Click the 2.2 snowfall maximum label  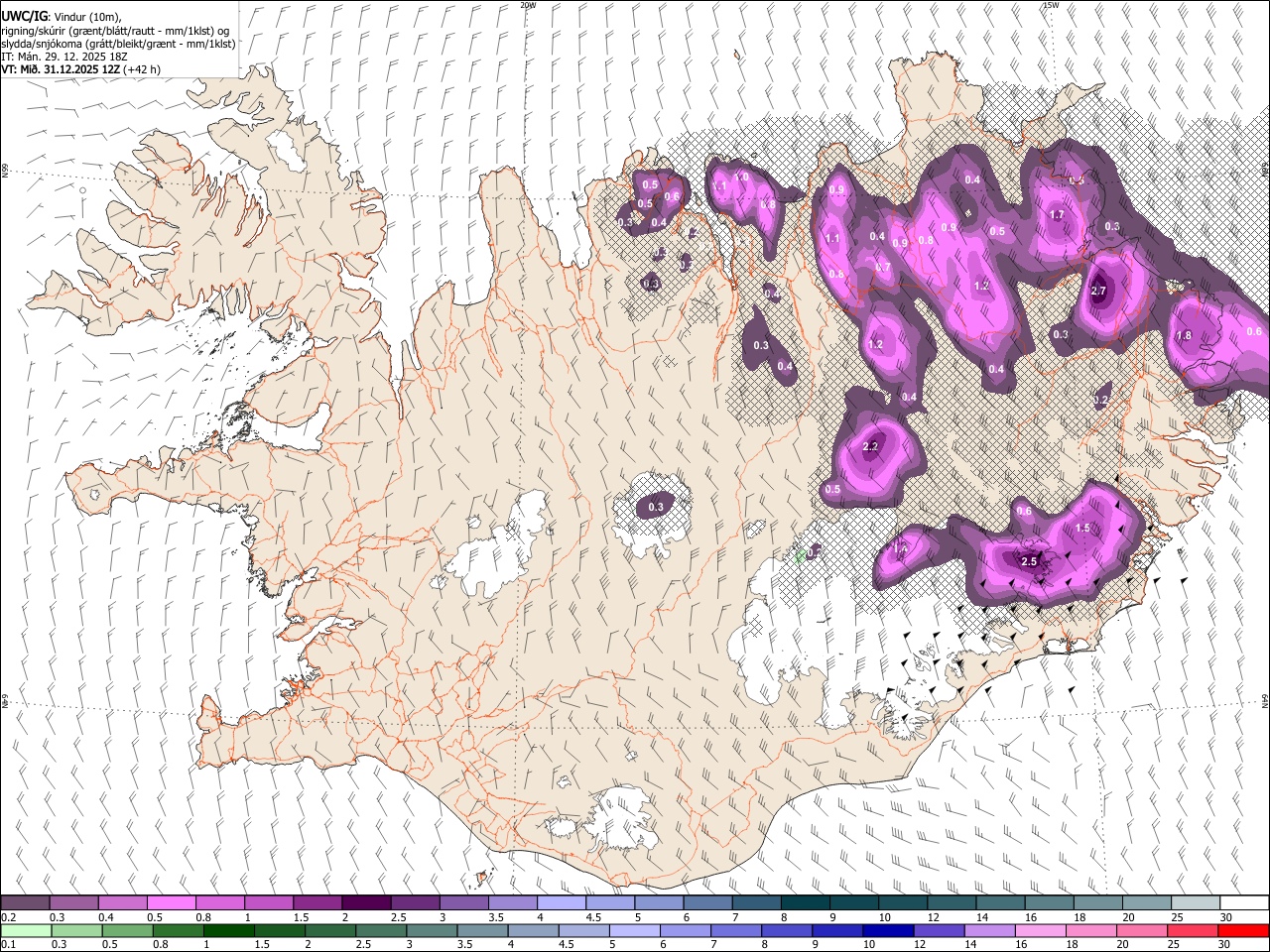point(870,447)
